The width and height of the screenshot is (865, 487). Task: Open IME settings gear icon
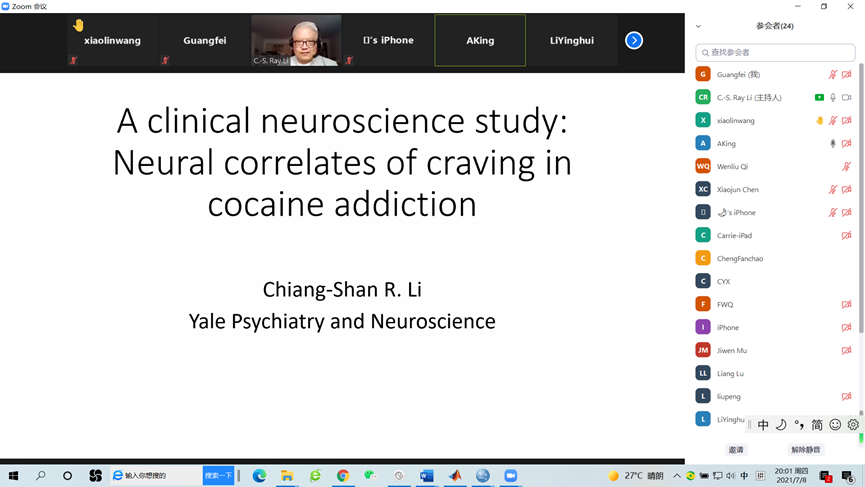(x=853, y=425)
